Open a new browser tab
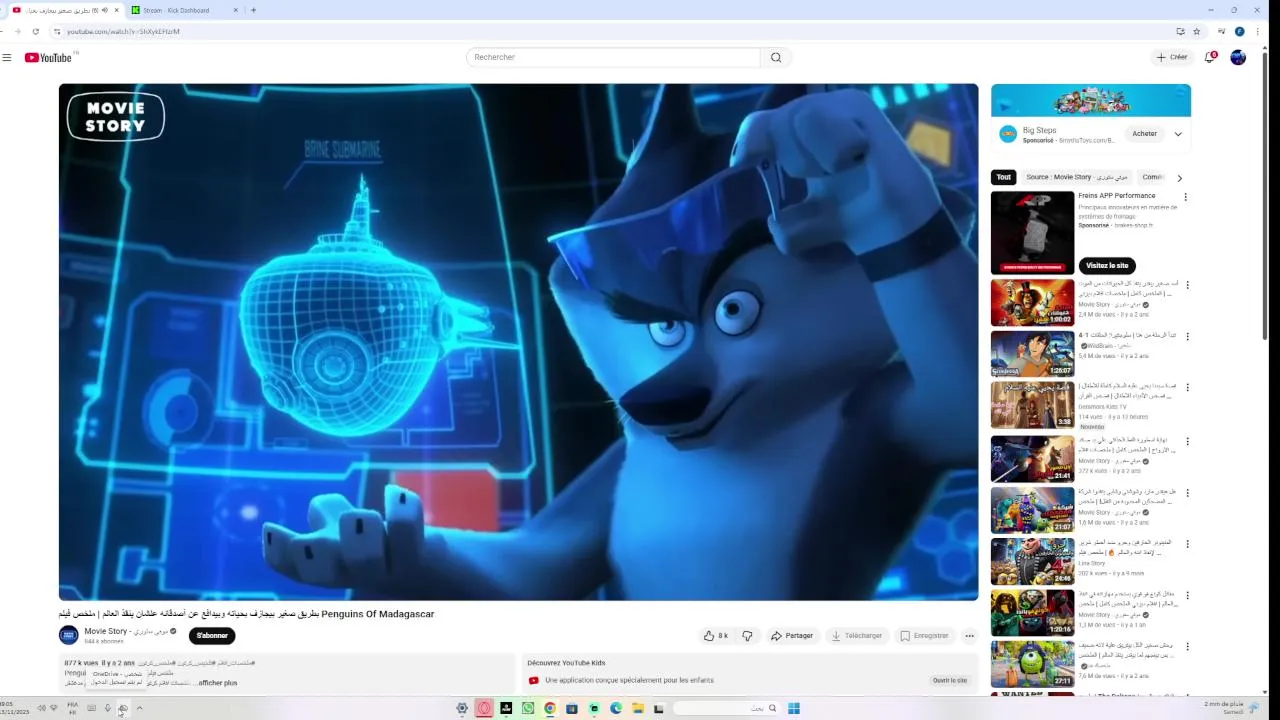Screen dimensions: 1280x720 [253, 10]
